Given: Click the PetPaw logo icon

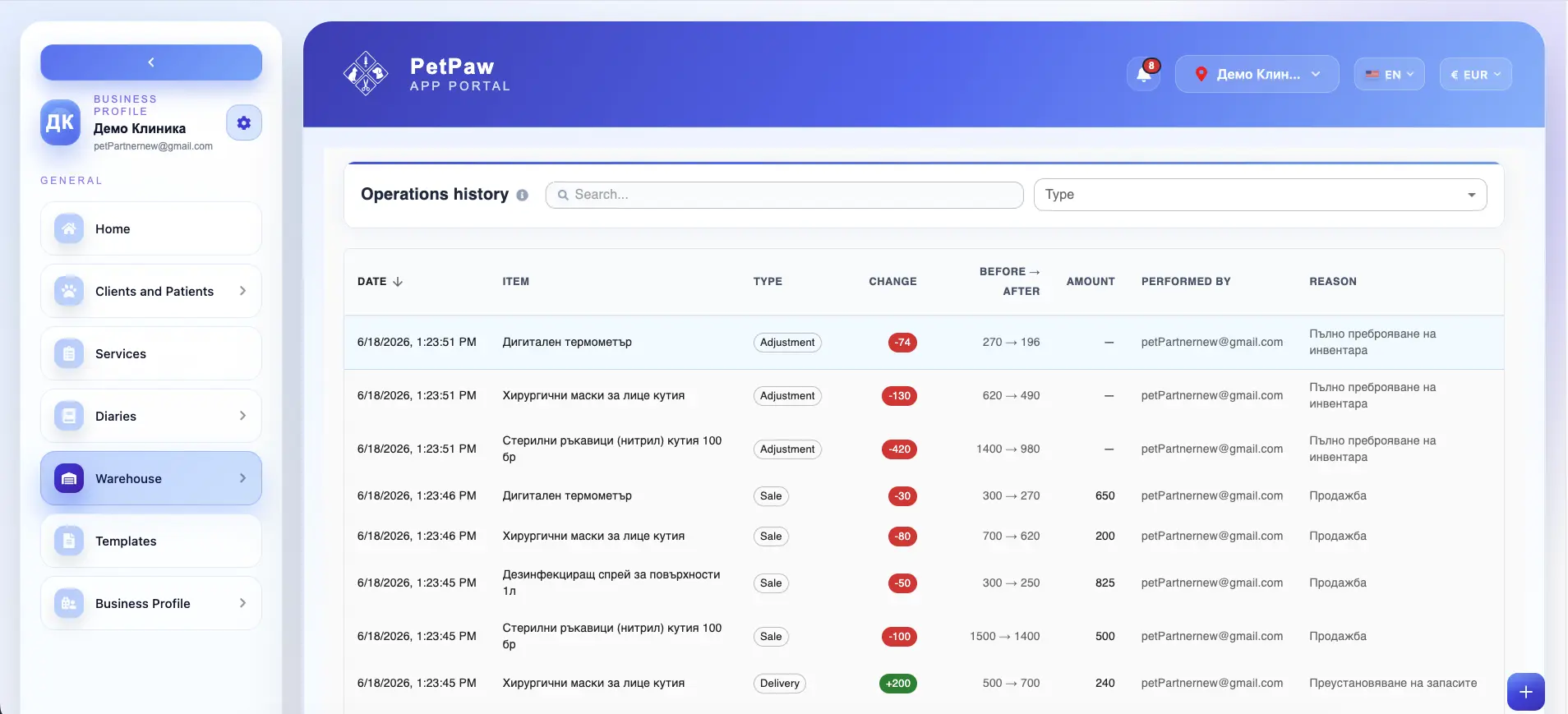Looking at the screenshot, I should (366, 74).
